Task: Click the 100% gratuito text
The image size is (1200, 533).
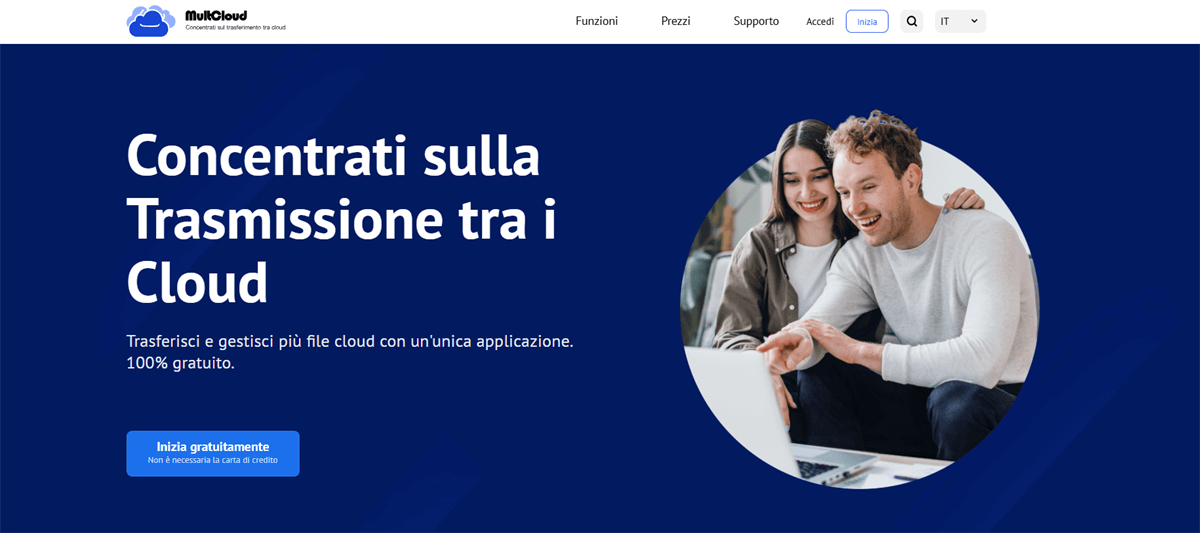Action: (181, 363)
